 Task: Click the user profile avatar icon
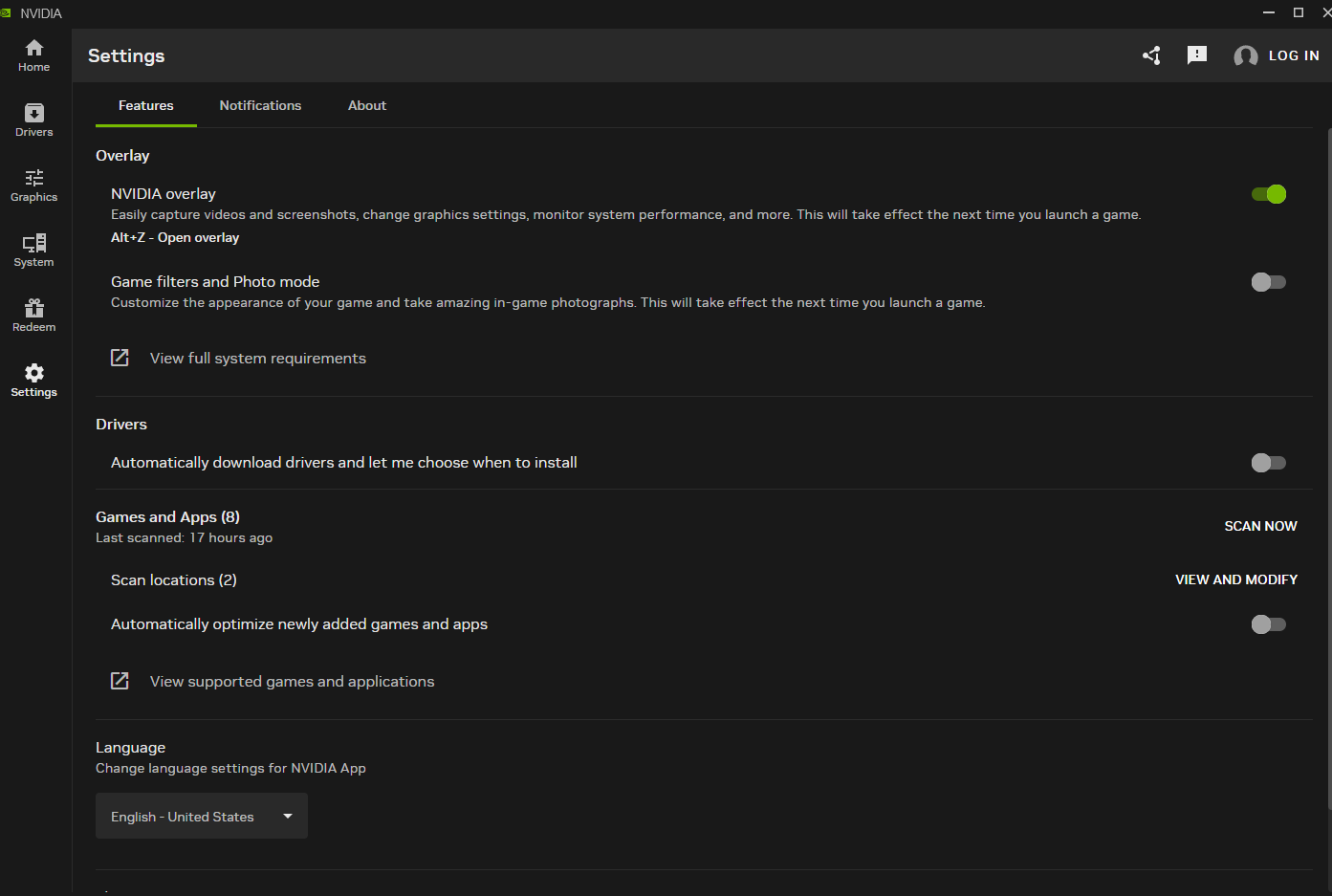[x=1245, y=56]
